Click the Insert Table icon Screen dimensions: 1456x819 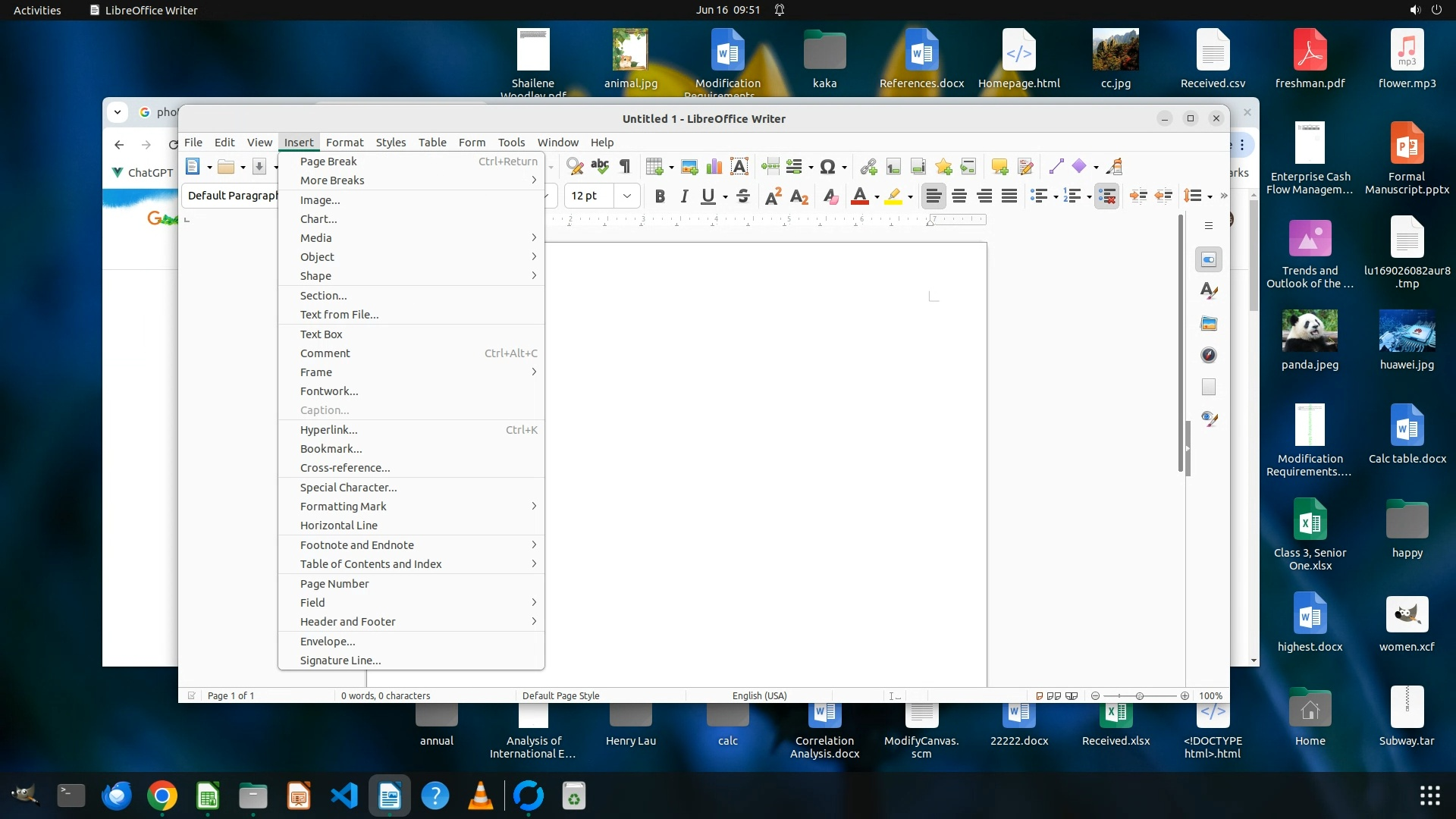(x=654, y=167)
